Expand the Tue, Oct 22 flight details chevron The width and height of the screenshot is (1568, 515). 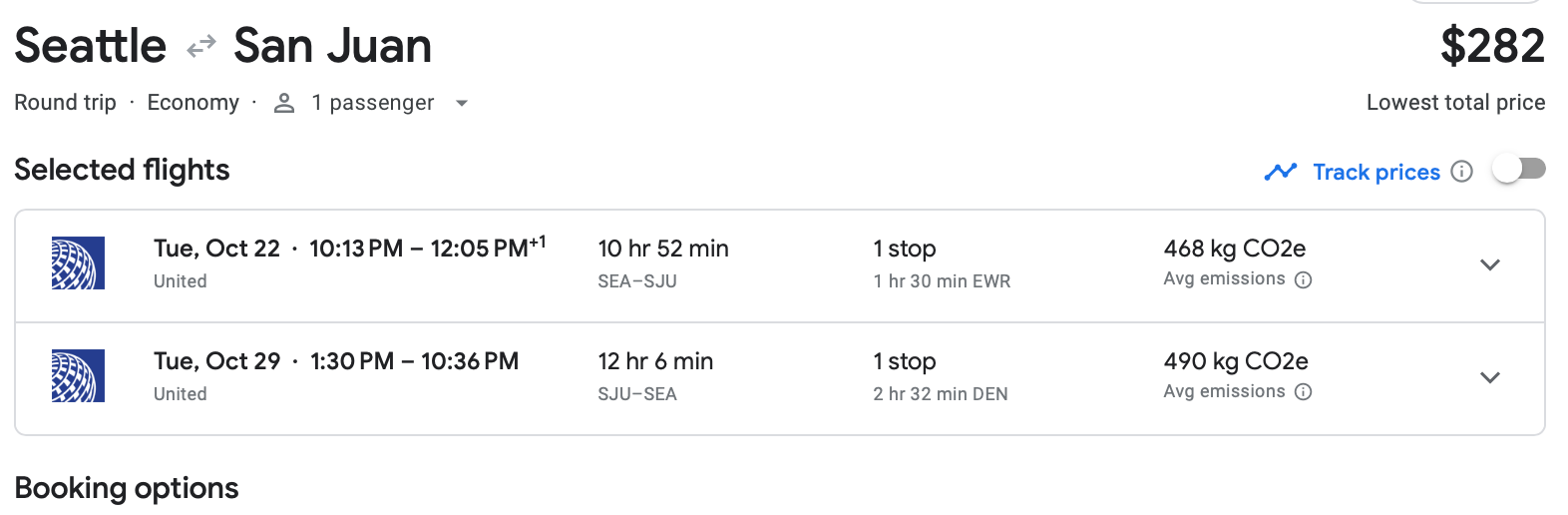click(1490, 264)
